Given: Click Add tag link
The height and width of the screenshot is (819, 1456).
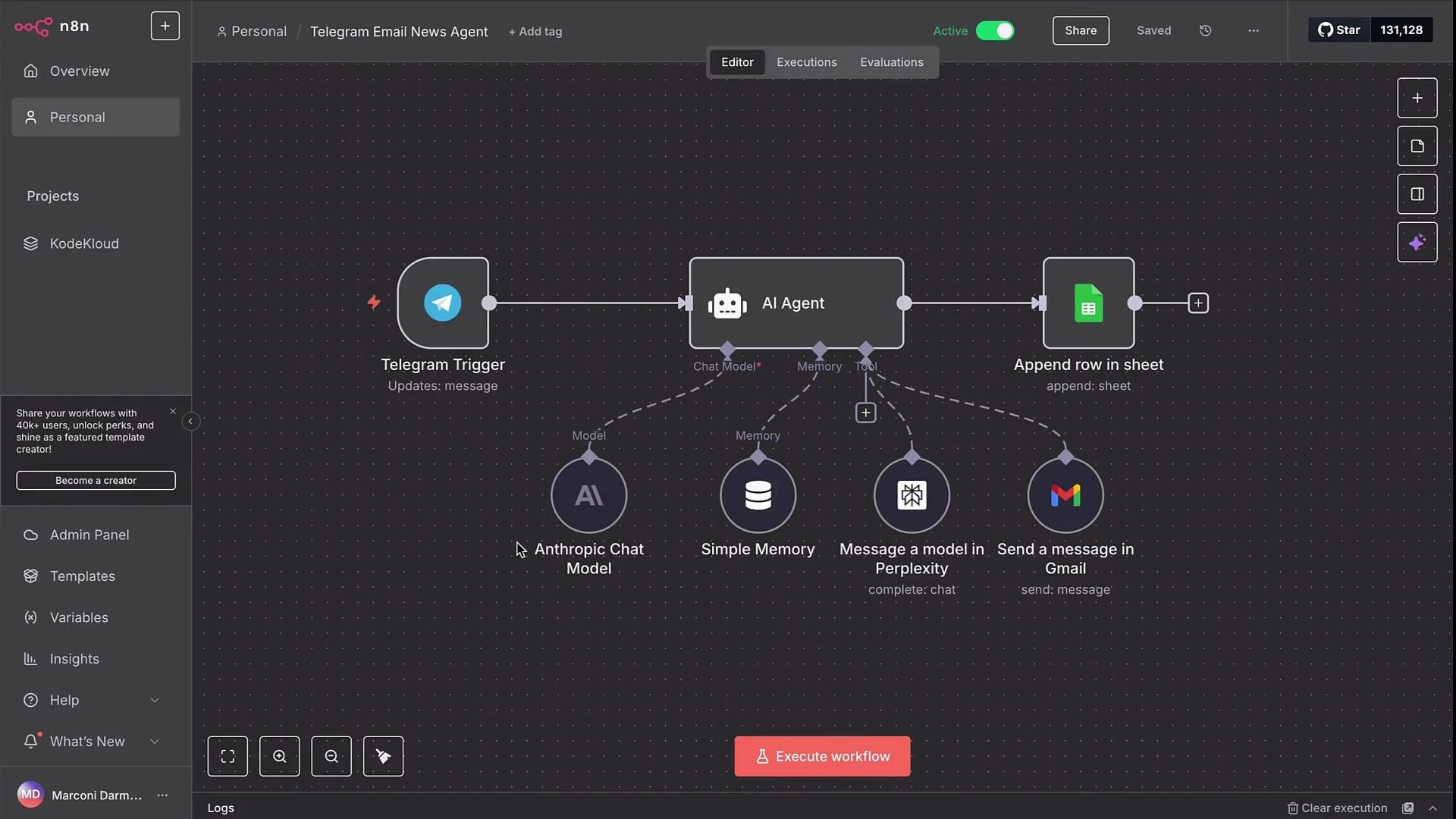Looking at the screenshot, I should pos(535,32).
